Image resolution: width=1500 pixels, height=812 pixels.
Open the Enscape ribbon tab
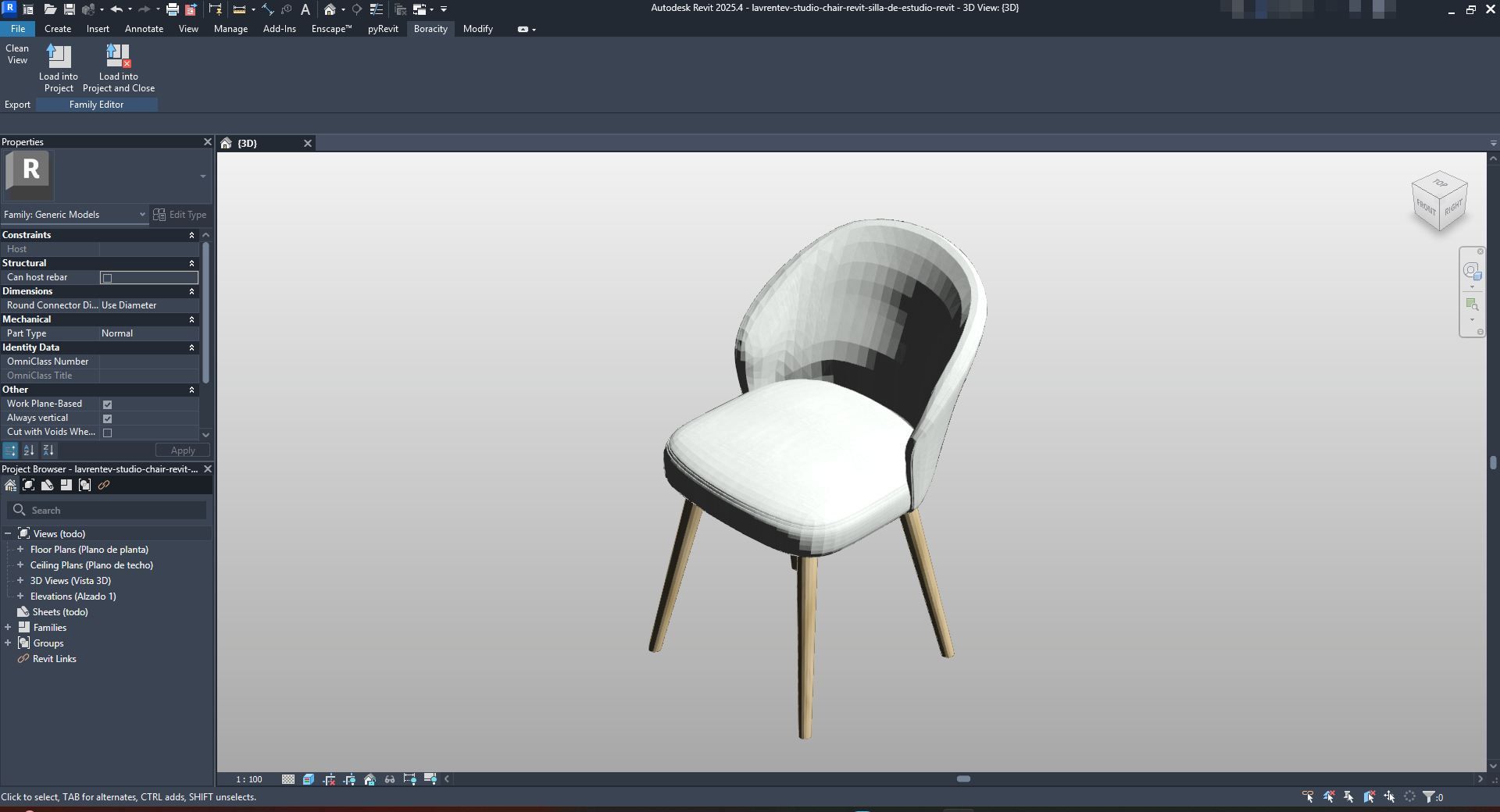tap(331, 29)
